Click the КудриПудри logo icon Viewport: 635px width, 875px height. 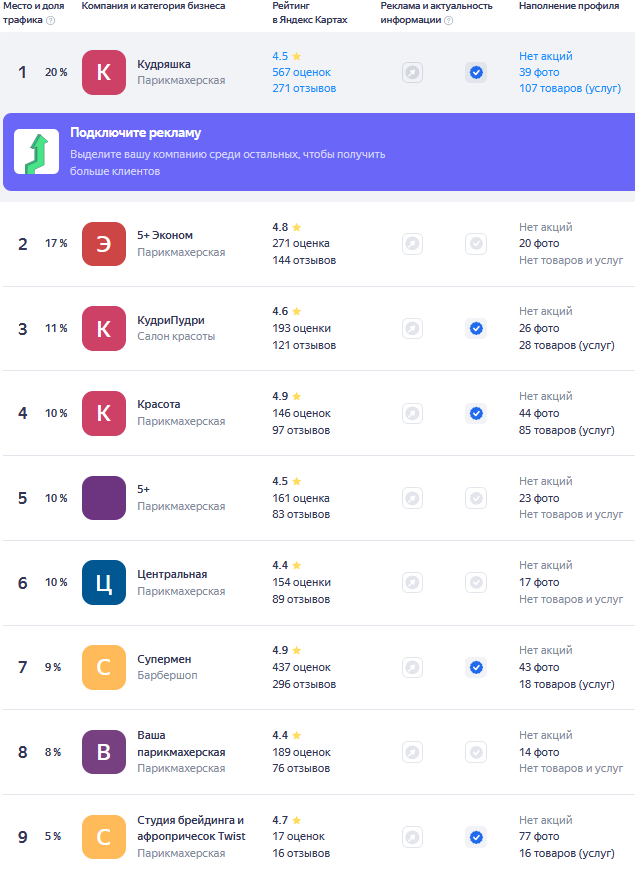pyautogui.click(x=104, y=329)
